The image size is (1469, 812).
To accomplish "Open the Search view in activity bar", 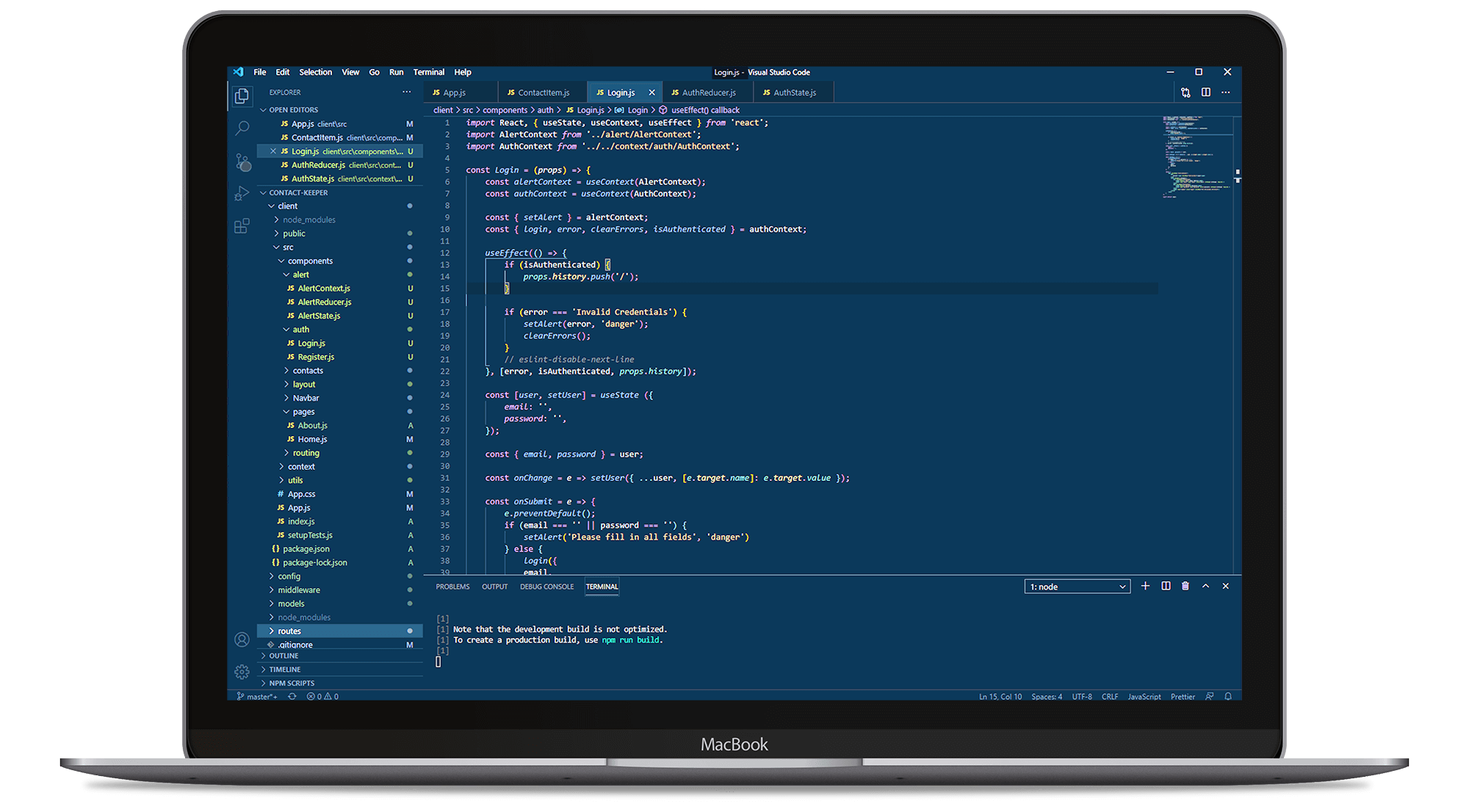I will (242, 128).
